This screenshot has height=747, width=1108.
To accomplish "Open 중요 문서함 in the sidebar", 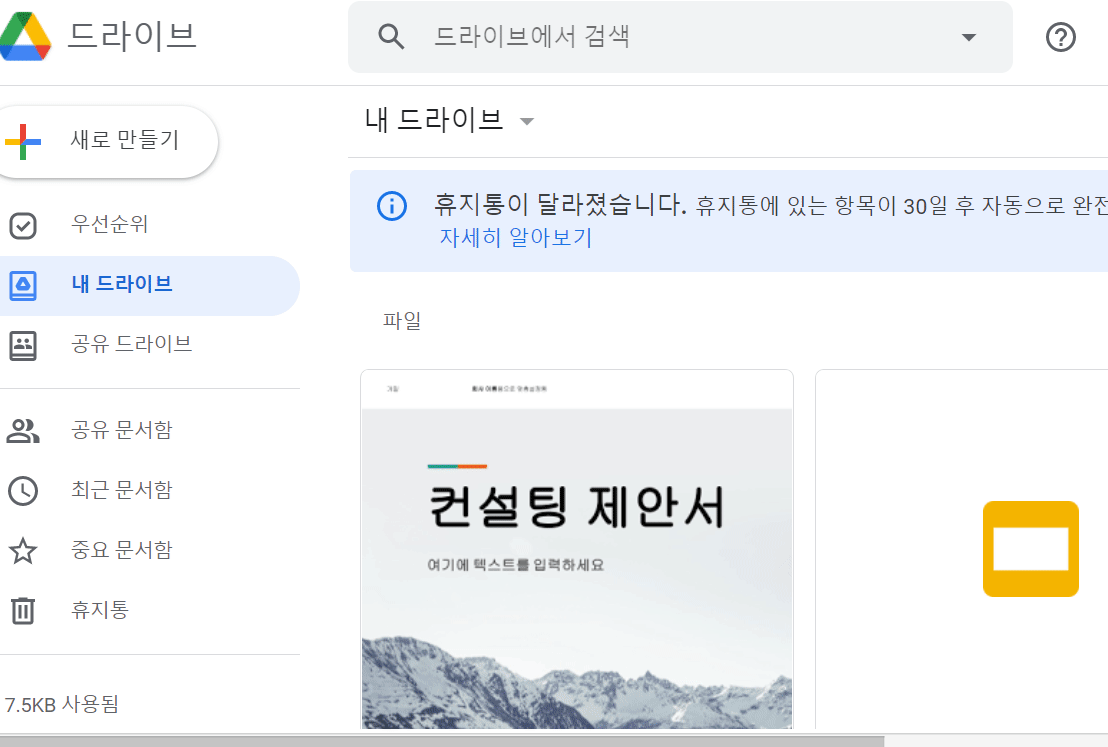I will pos(150,551).
